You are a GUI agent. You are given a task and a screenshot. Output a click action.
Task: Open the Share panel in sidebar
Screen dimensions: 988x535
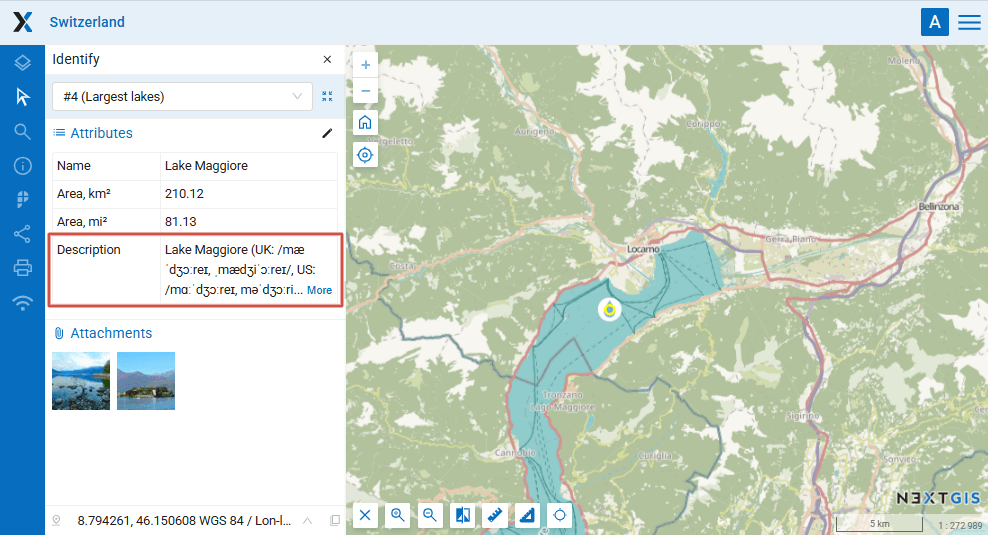pyautogui.click(x=22, y=234)
